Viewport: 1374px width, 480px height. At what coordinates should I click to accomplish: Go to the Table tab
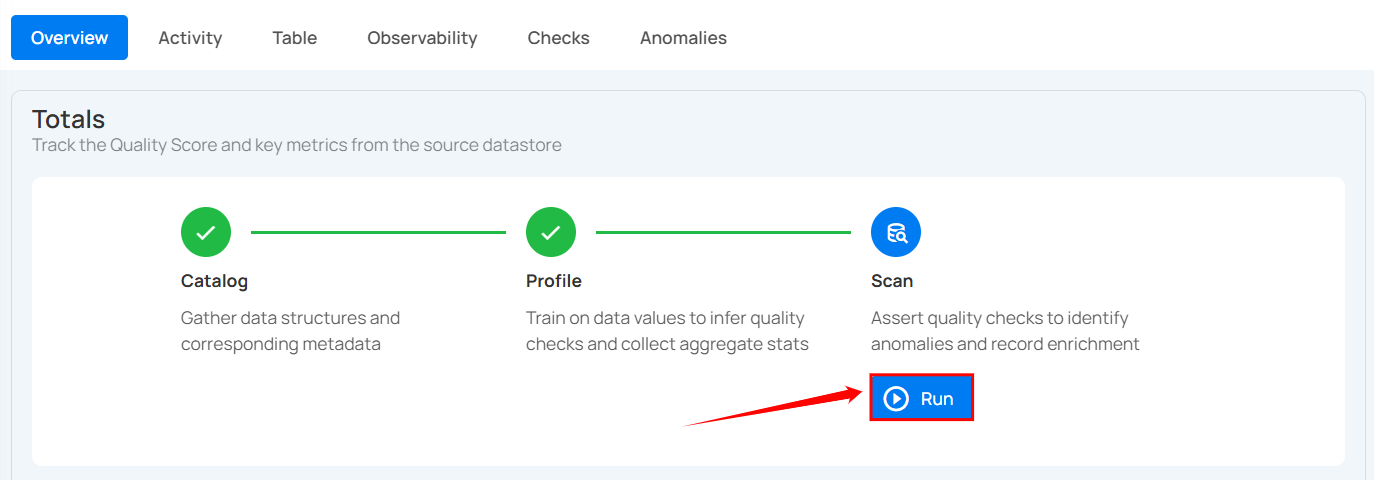[294, 38]
